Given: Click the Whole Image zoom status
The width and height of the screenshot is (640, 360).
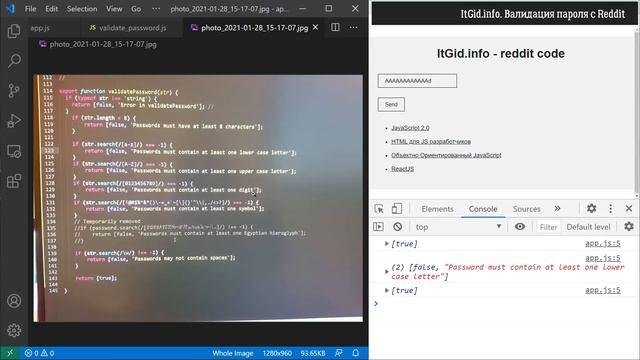Looking at the screenshot, I should [233, 353].
